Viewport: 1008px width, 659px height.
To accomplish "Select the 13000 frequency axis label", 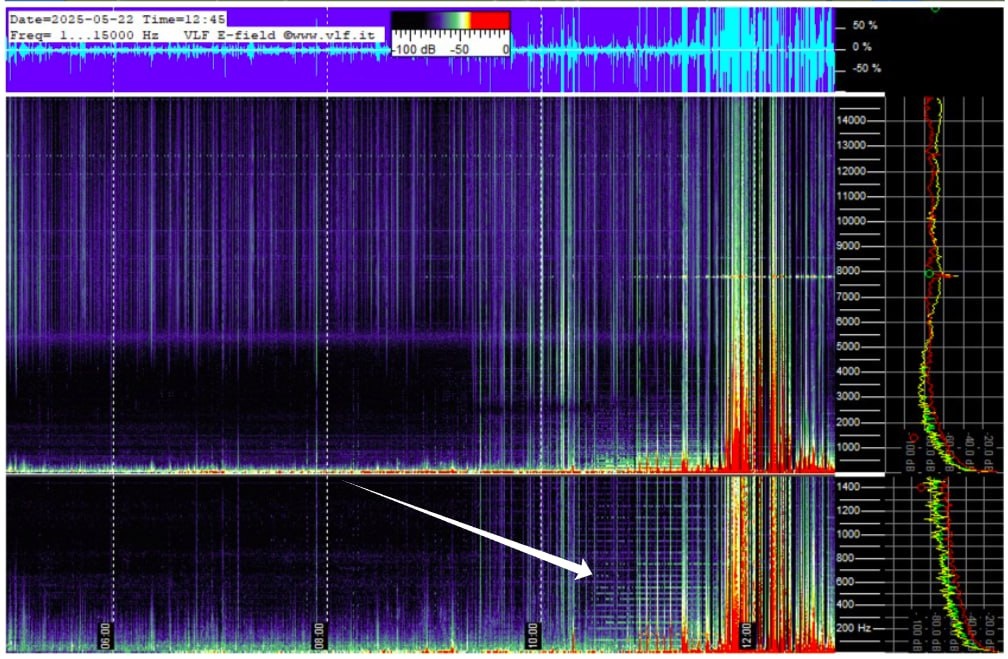I will pos(851,145).
